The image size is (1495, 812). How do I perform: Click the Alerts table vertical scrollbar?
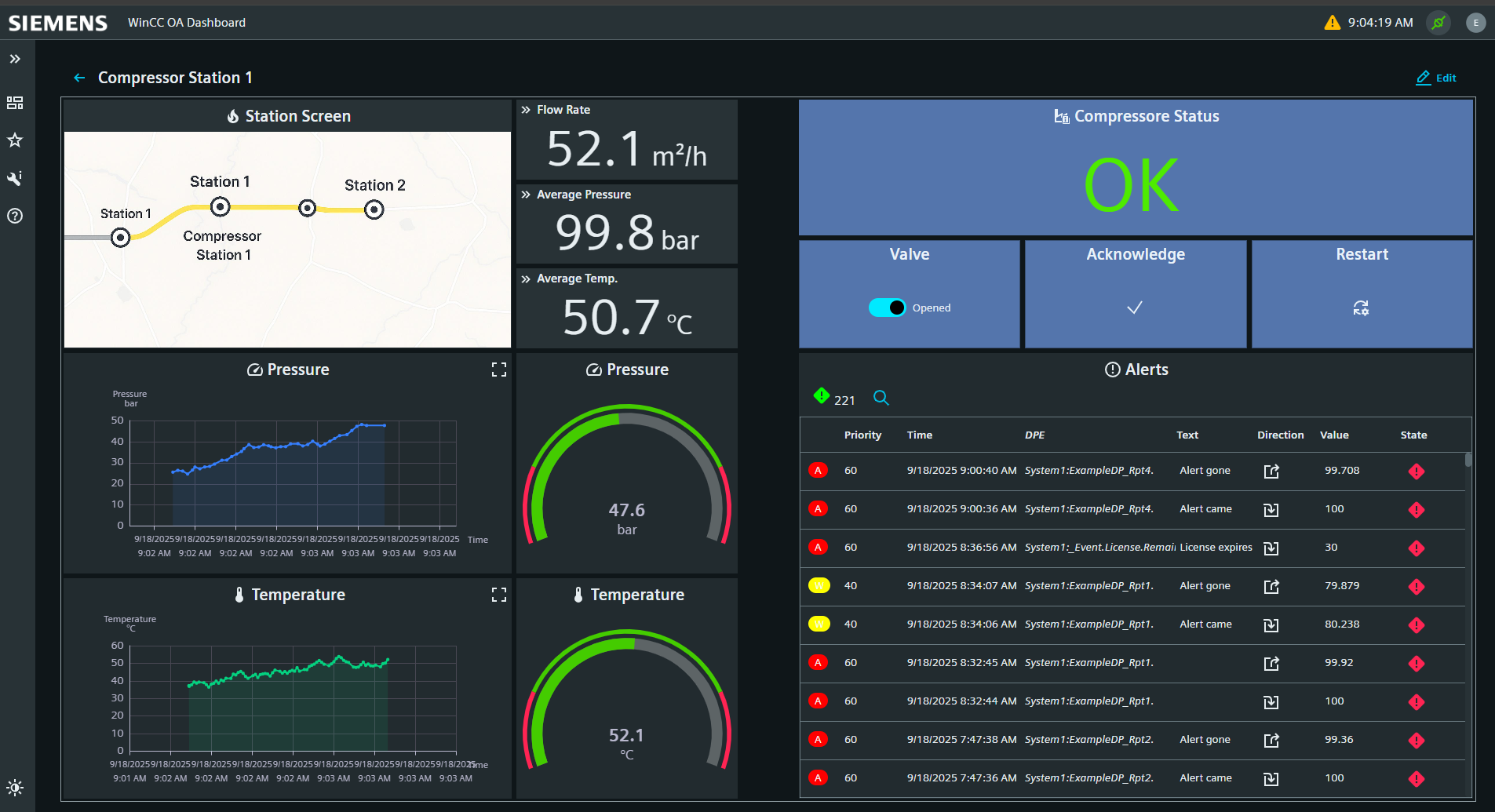tap(1468, 461)
